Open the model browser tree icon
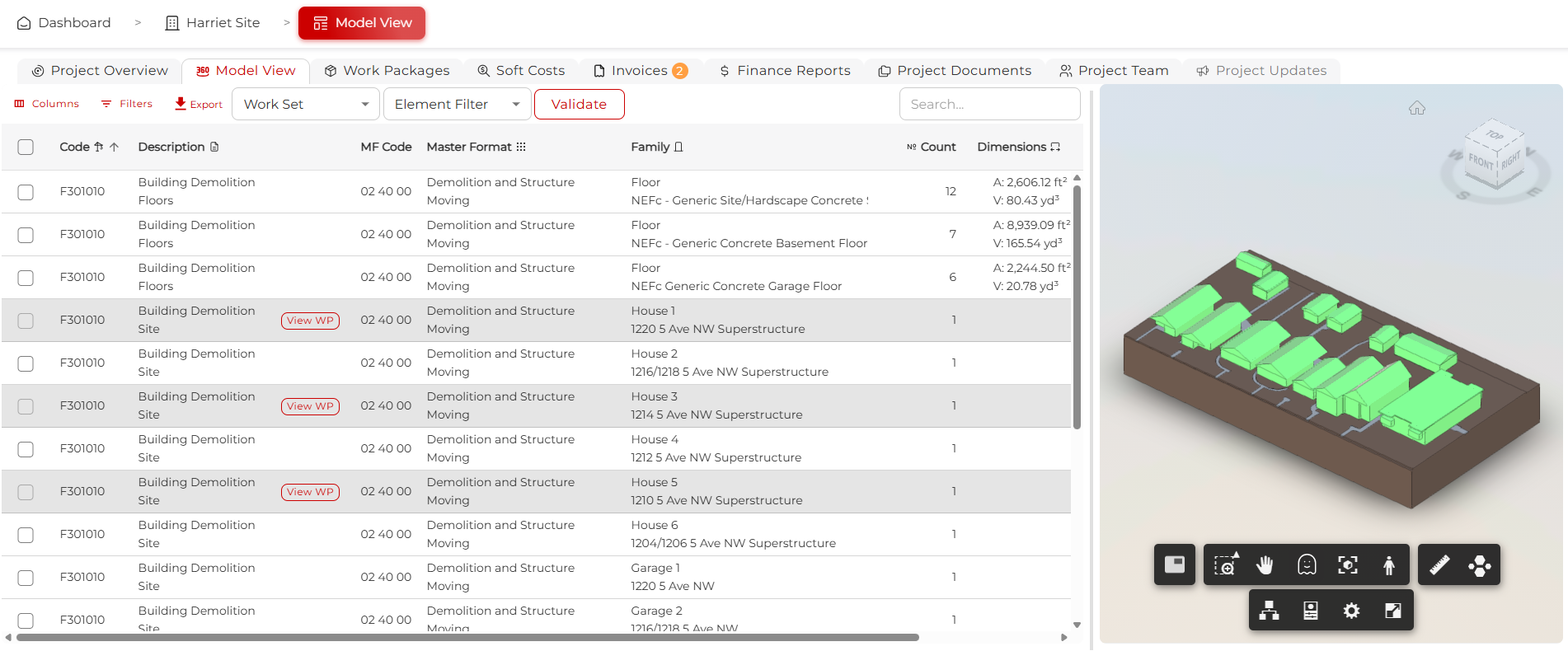 click(1270, 611)
